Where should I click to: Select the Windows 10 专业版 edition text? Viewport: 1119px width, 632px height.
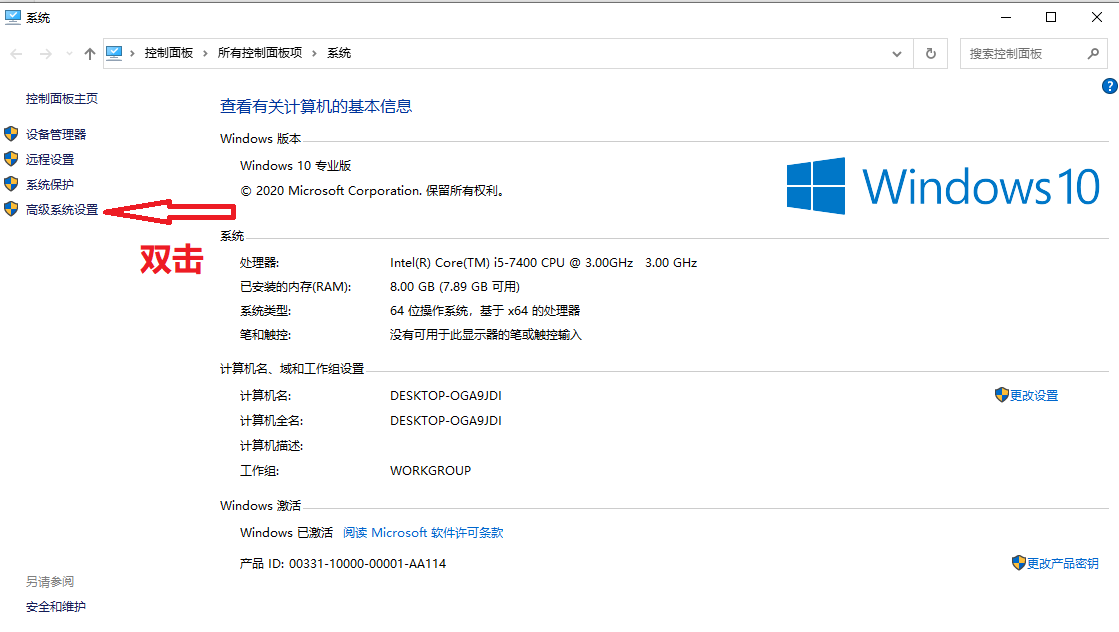coord(295,165)
